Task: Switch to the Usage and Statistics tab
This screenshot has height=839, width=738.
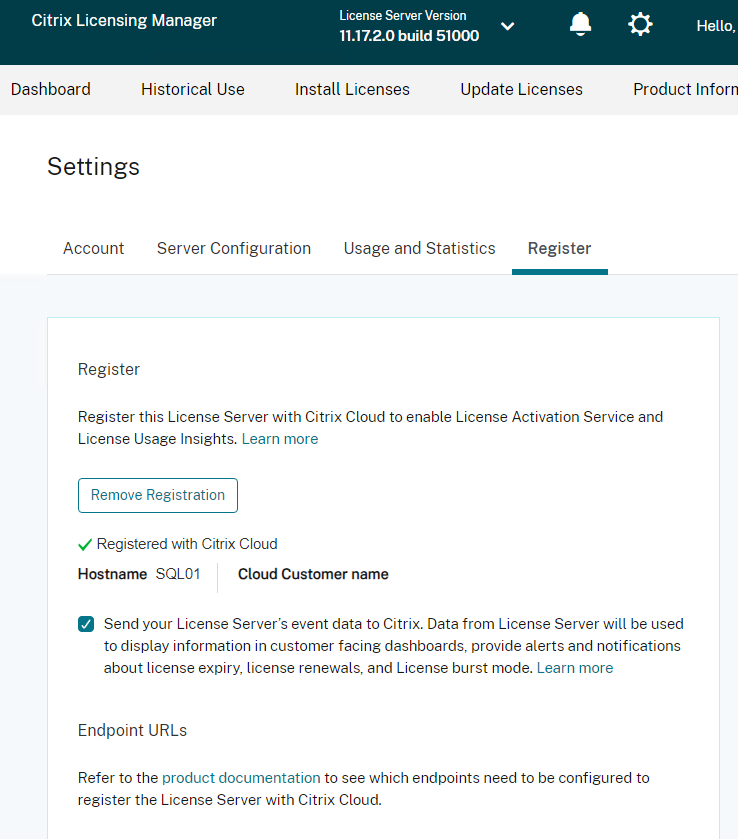Action: pyautogui.click(x=420, y=248)
